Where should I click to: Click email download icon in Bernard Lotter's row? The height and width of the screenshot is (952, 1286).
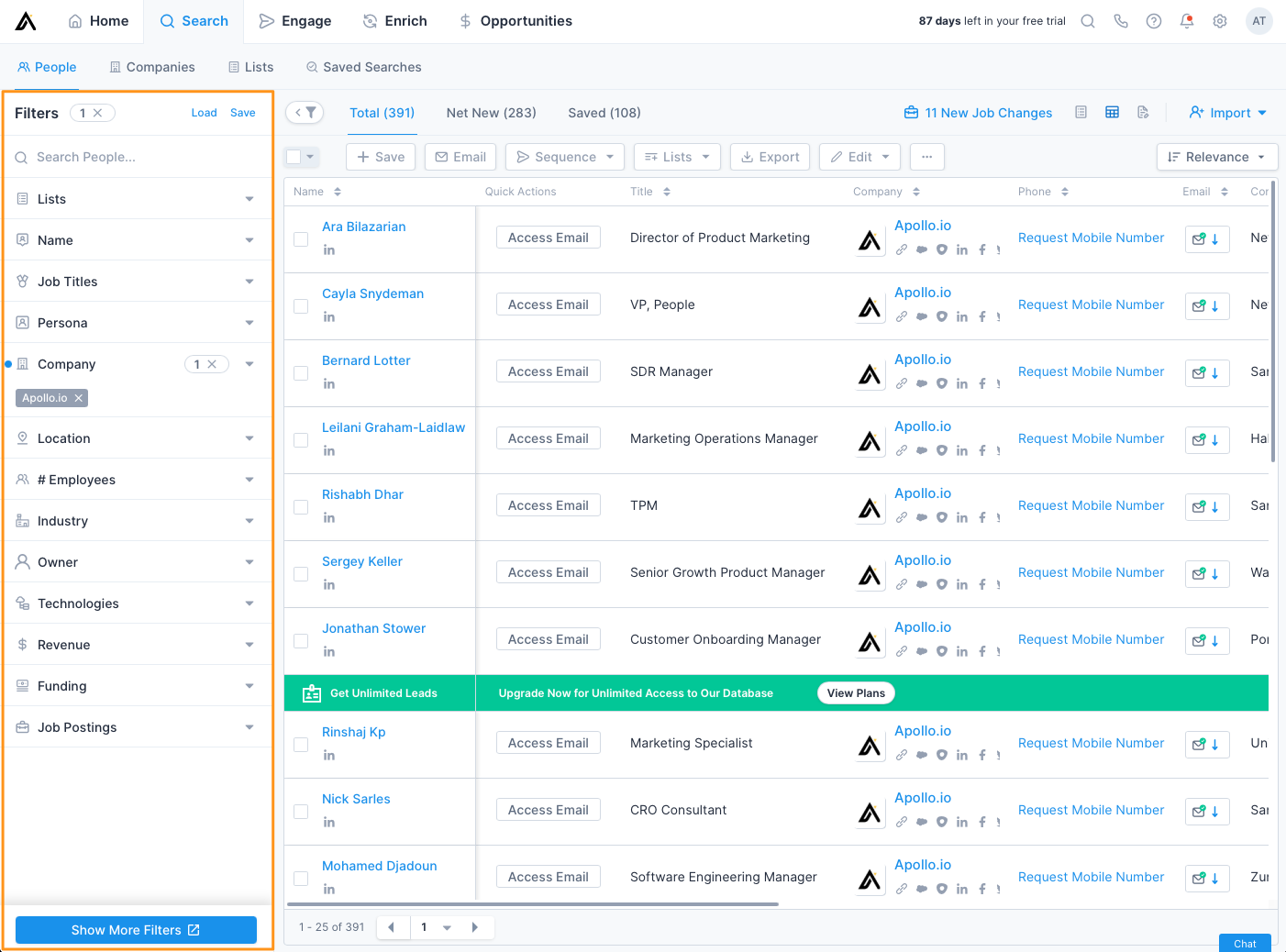pos(1207,372)
